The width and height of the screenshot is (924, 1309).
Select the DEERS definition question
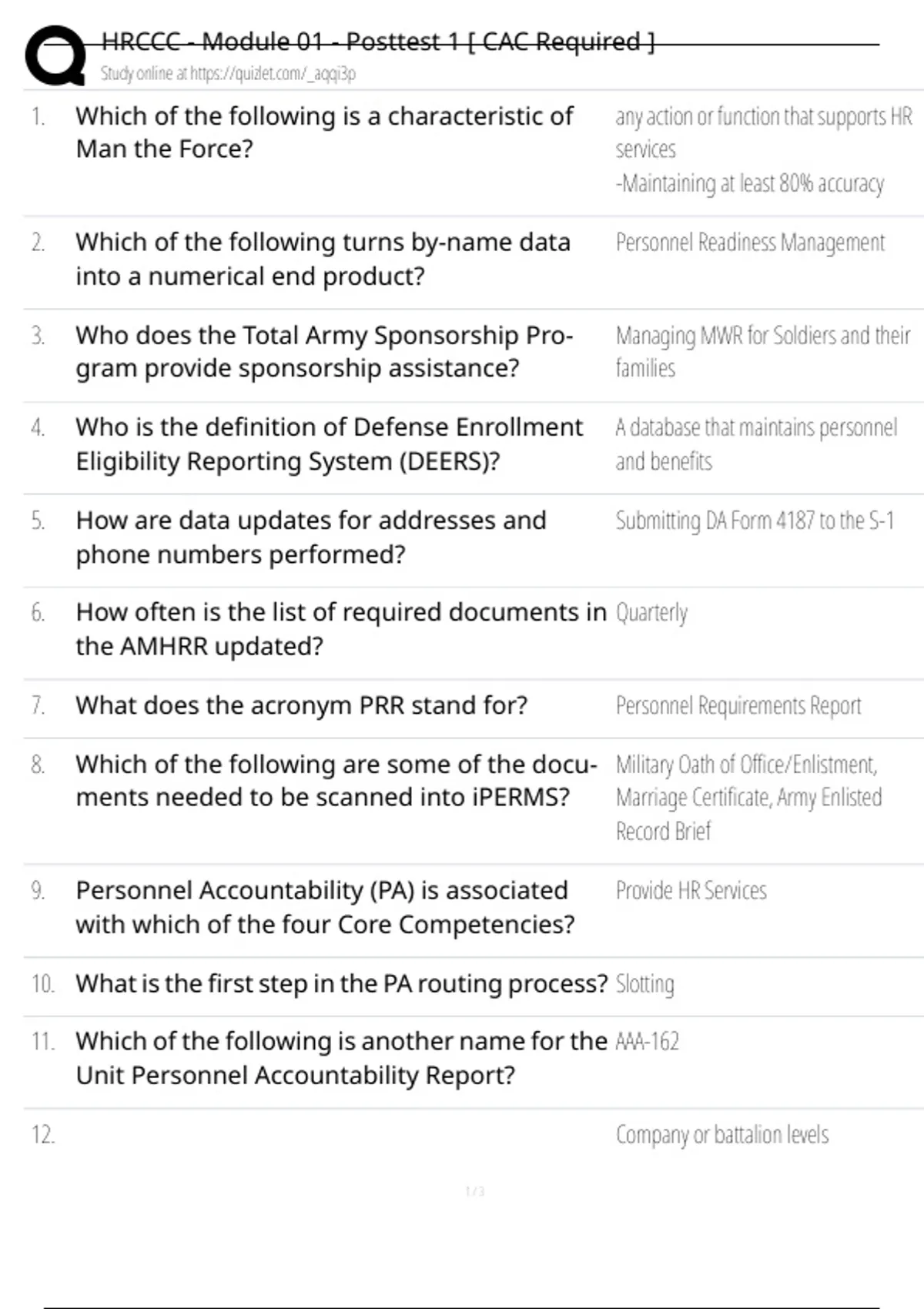coord(329,444)
